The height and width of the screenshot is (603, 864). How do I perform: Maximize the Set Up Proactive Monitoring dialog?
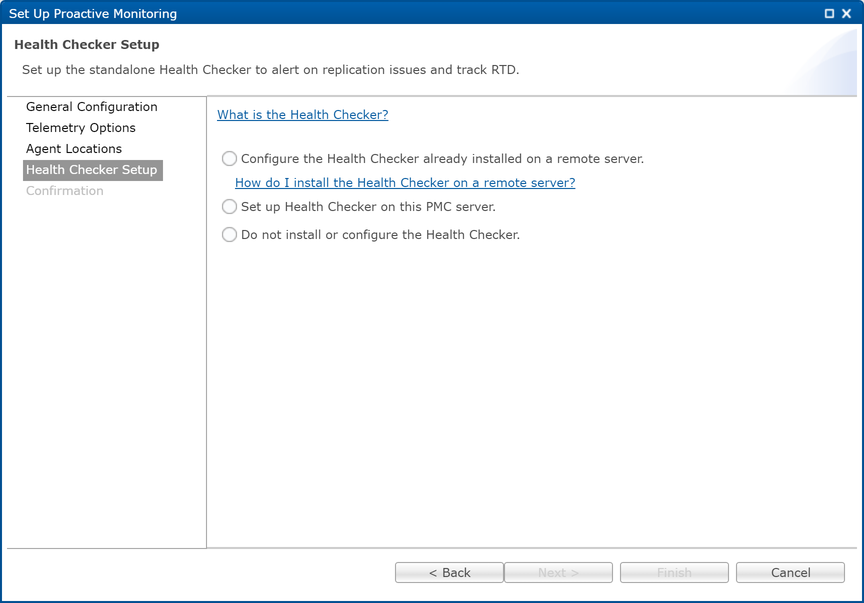point(829,13)
